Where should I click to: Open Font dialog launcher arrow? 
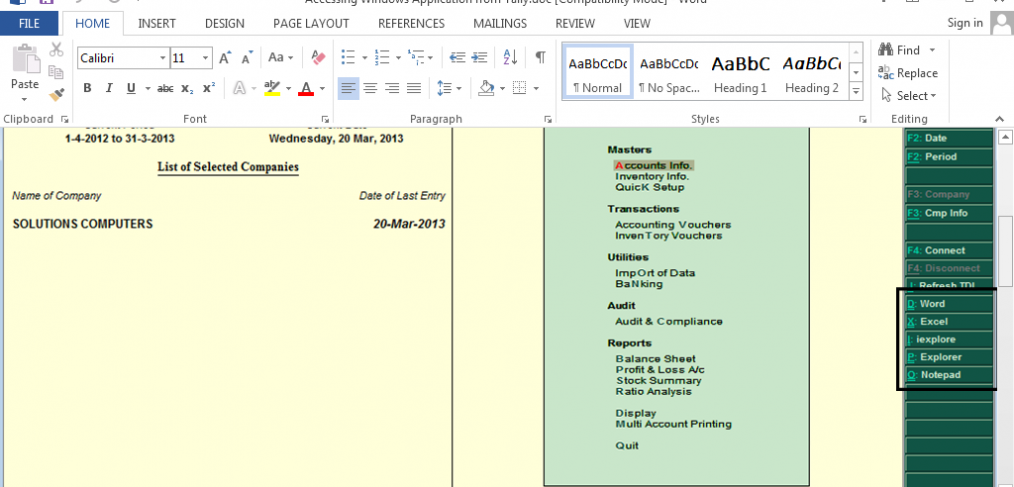325,119
